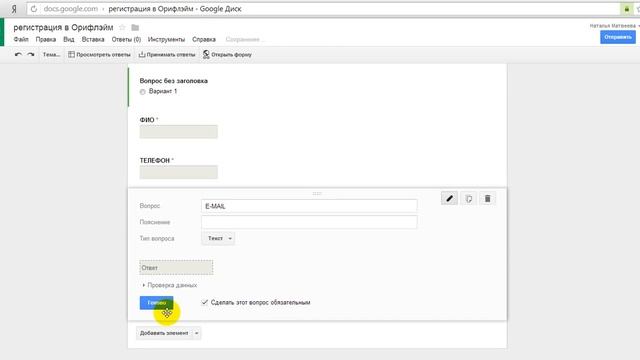This screenshot has height=360, width=640.
Task: Open the Файл menu
Action: (x=21, y=39)
